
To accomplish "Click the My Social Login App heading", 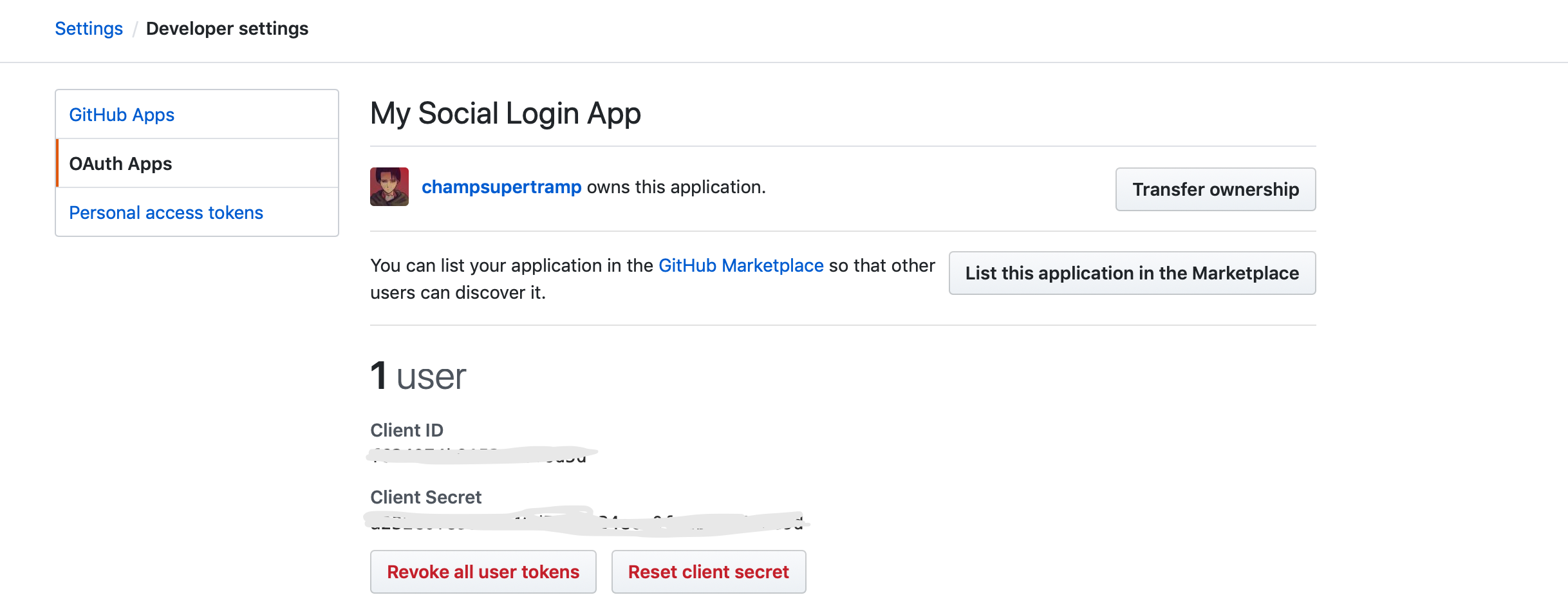I will click(x=506, y=113).
